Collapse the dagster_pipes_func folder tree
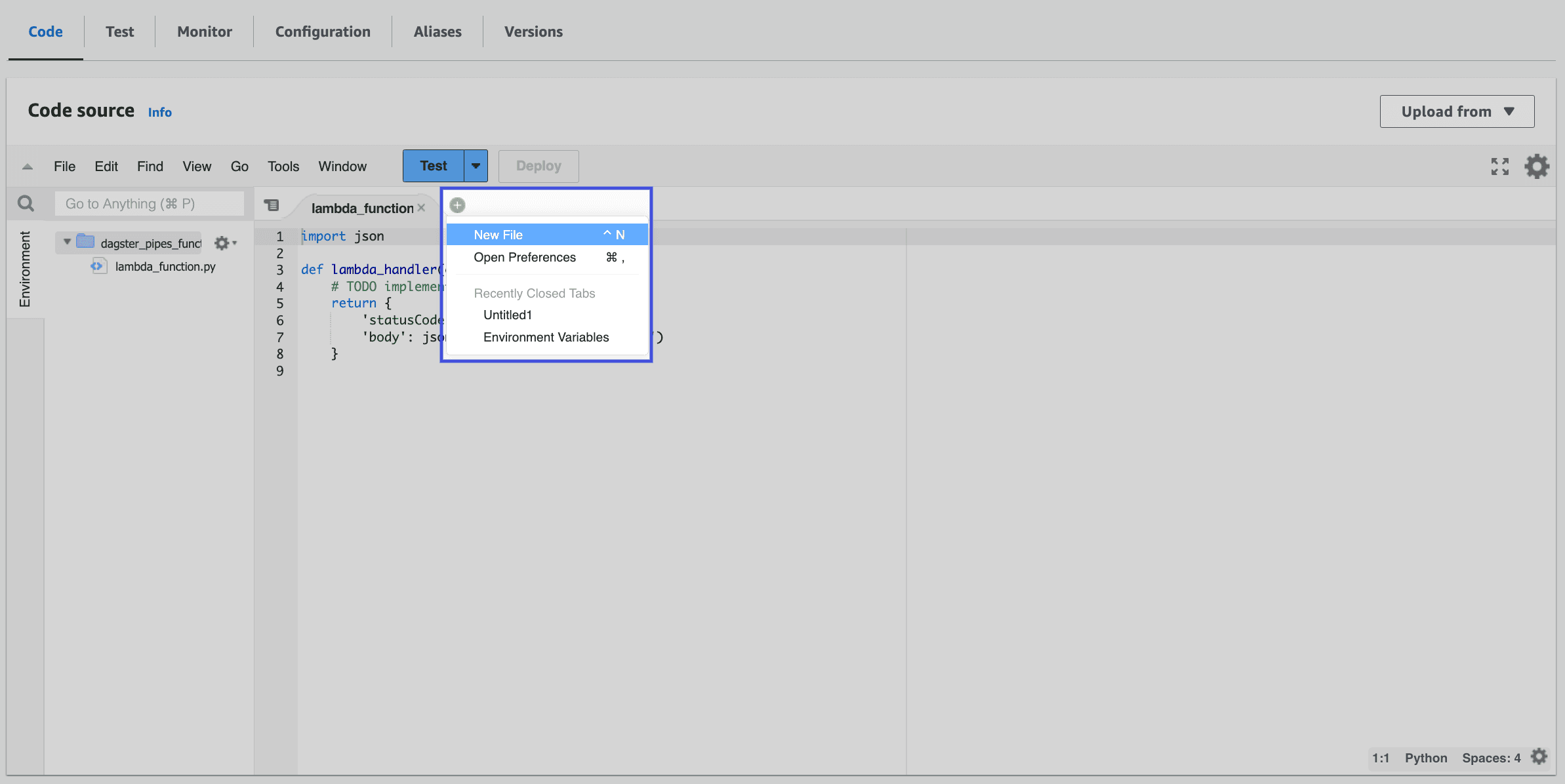This screenshot has width=1565, height=784. [66, 241]
